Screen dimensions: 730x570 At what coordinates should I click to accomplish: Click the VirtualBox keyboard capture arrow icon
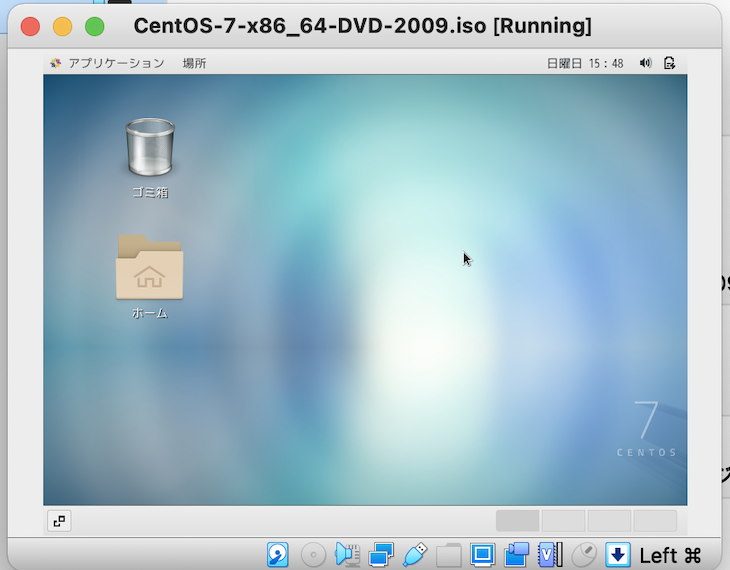(x=618, y=555)
